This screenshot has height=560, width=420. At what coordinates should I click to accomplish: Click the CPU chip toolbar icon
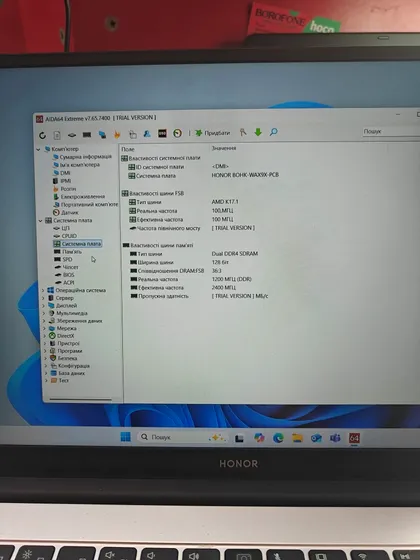(72, 135)
